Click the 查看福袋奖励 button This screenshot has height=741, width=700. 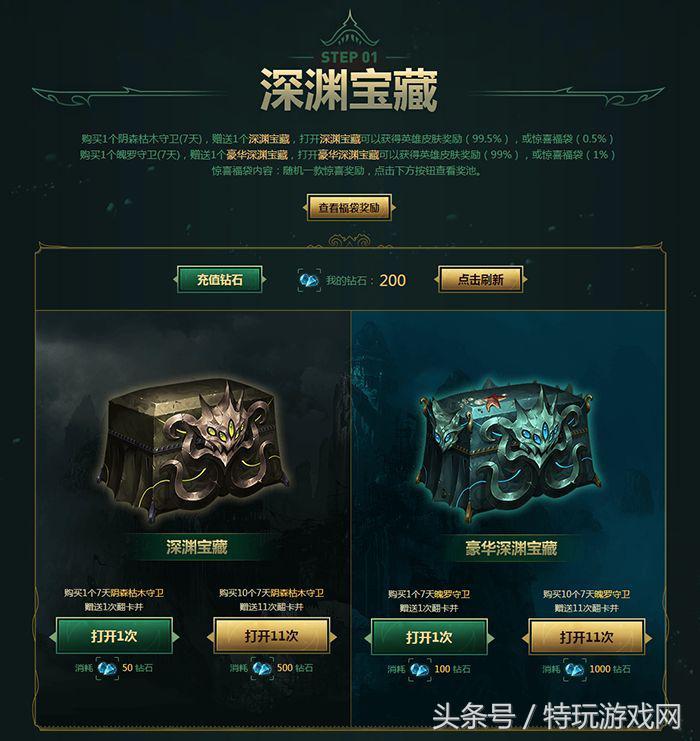pos(349,207)
